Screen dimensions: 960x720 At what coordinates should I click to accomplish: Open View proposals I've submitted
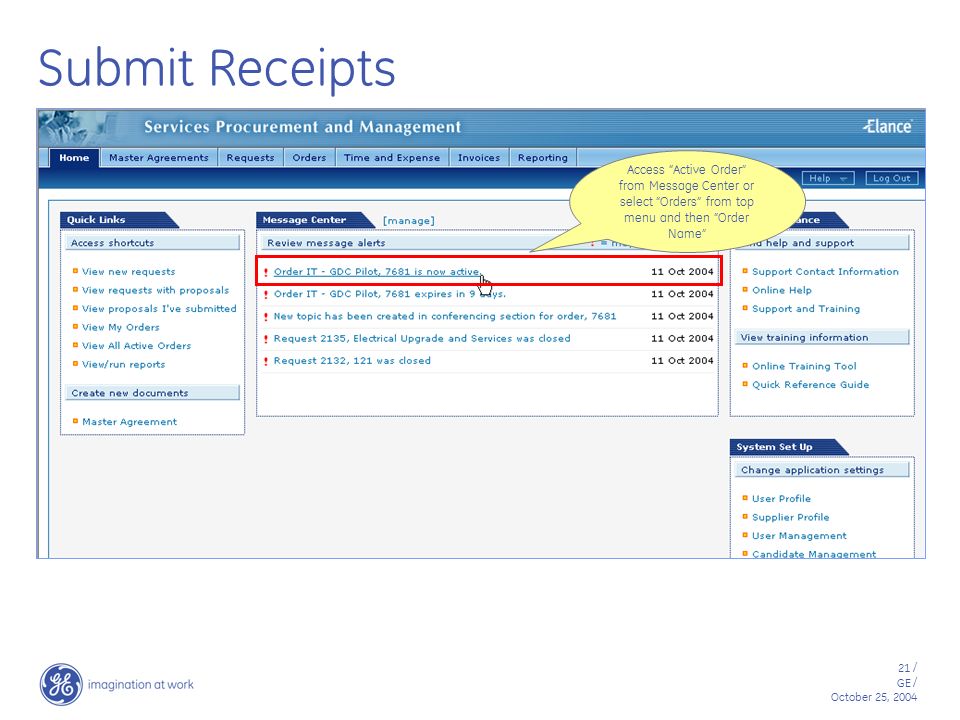click(x=159, y=309)
